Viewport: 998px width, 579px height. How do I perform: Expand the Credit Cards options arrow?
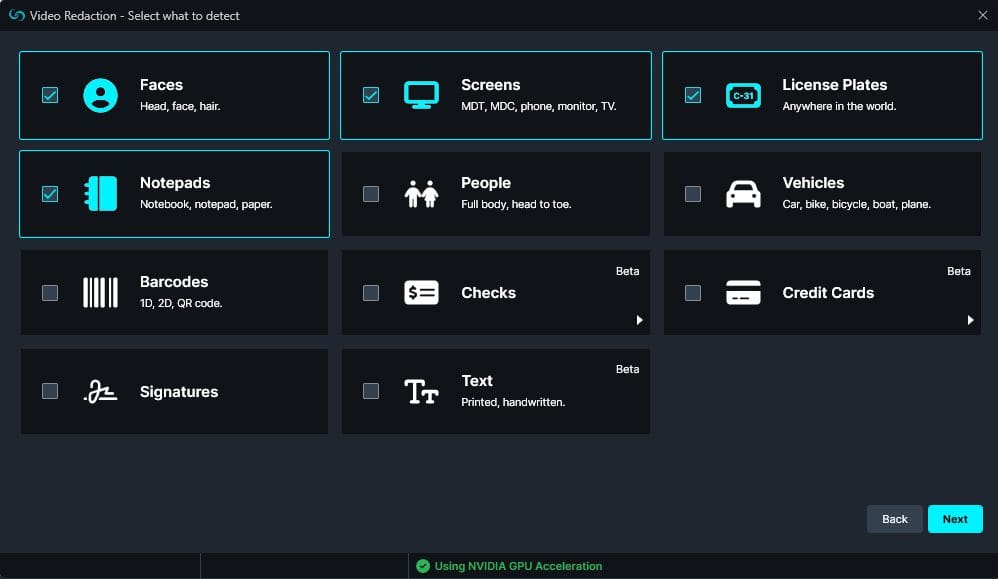click(x=970, y=320)
